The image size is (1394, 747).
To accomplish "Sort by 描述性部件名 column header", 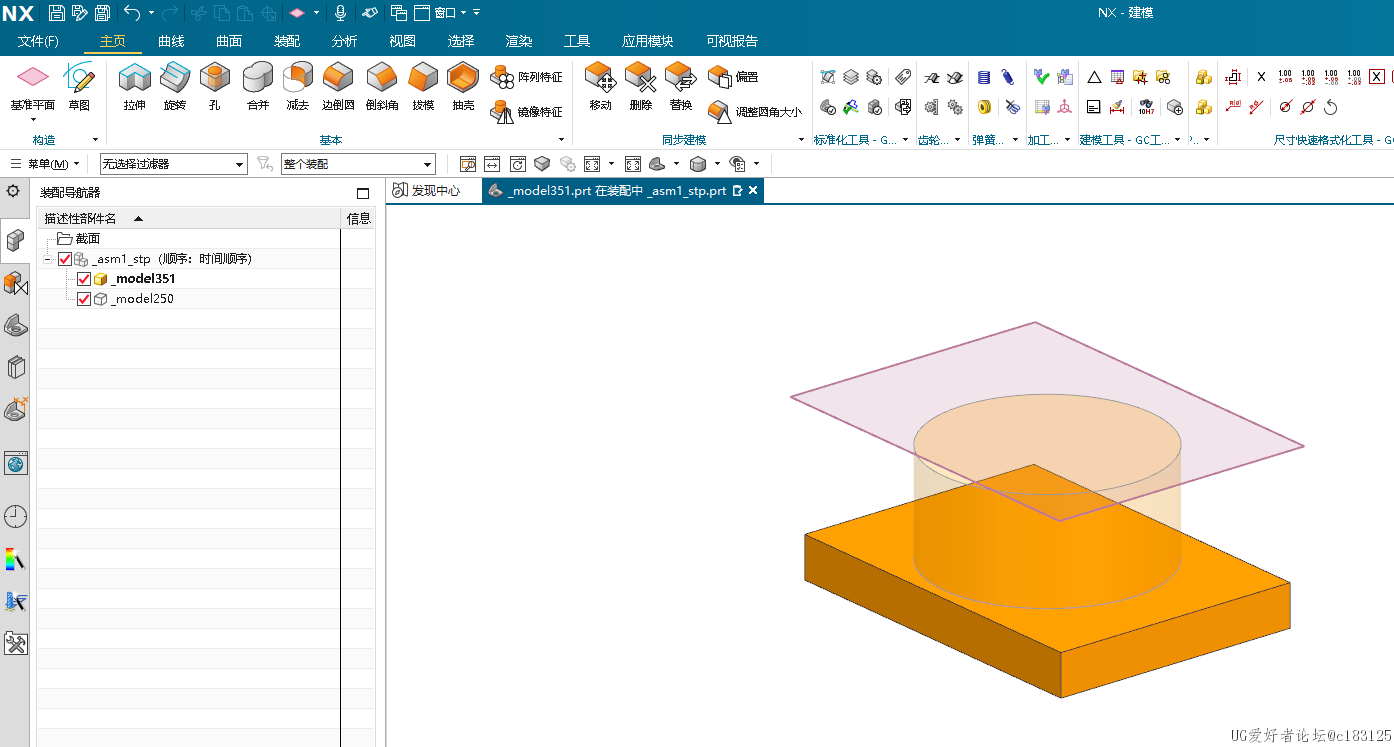I will (189, 219).
